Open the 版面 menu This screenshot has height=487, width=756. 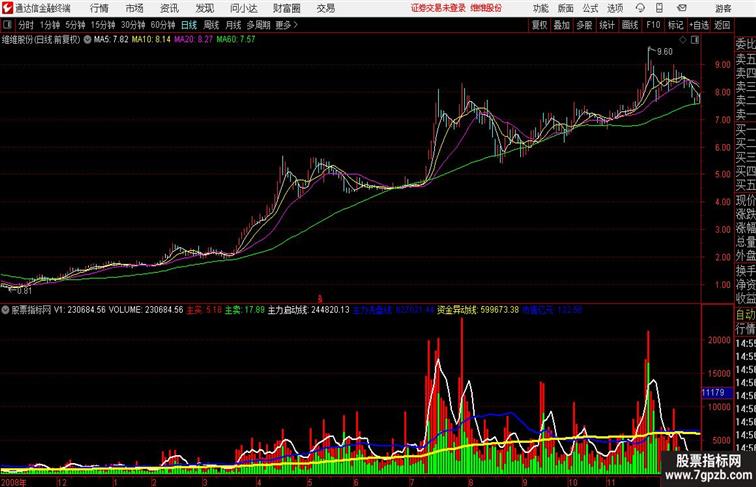[566, 8]
